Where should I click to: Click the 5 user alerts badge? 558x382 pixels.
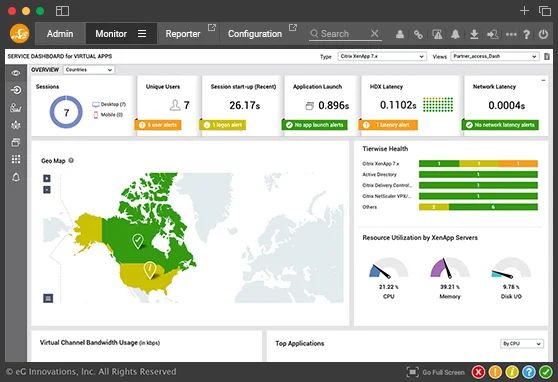(158, 125)
